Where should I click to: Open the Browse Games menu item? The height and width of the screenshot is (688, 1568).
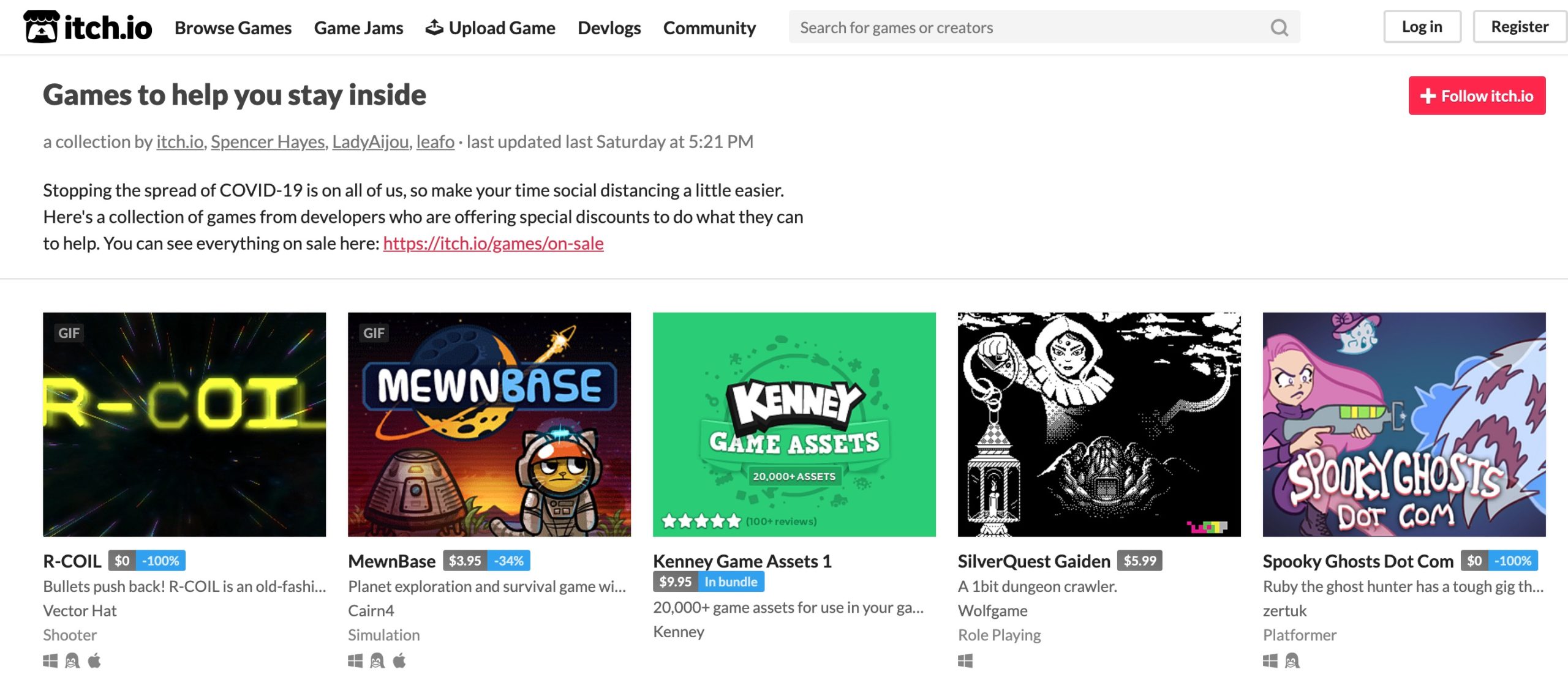[x=233, y=28]
